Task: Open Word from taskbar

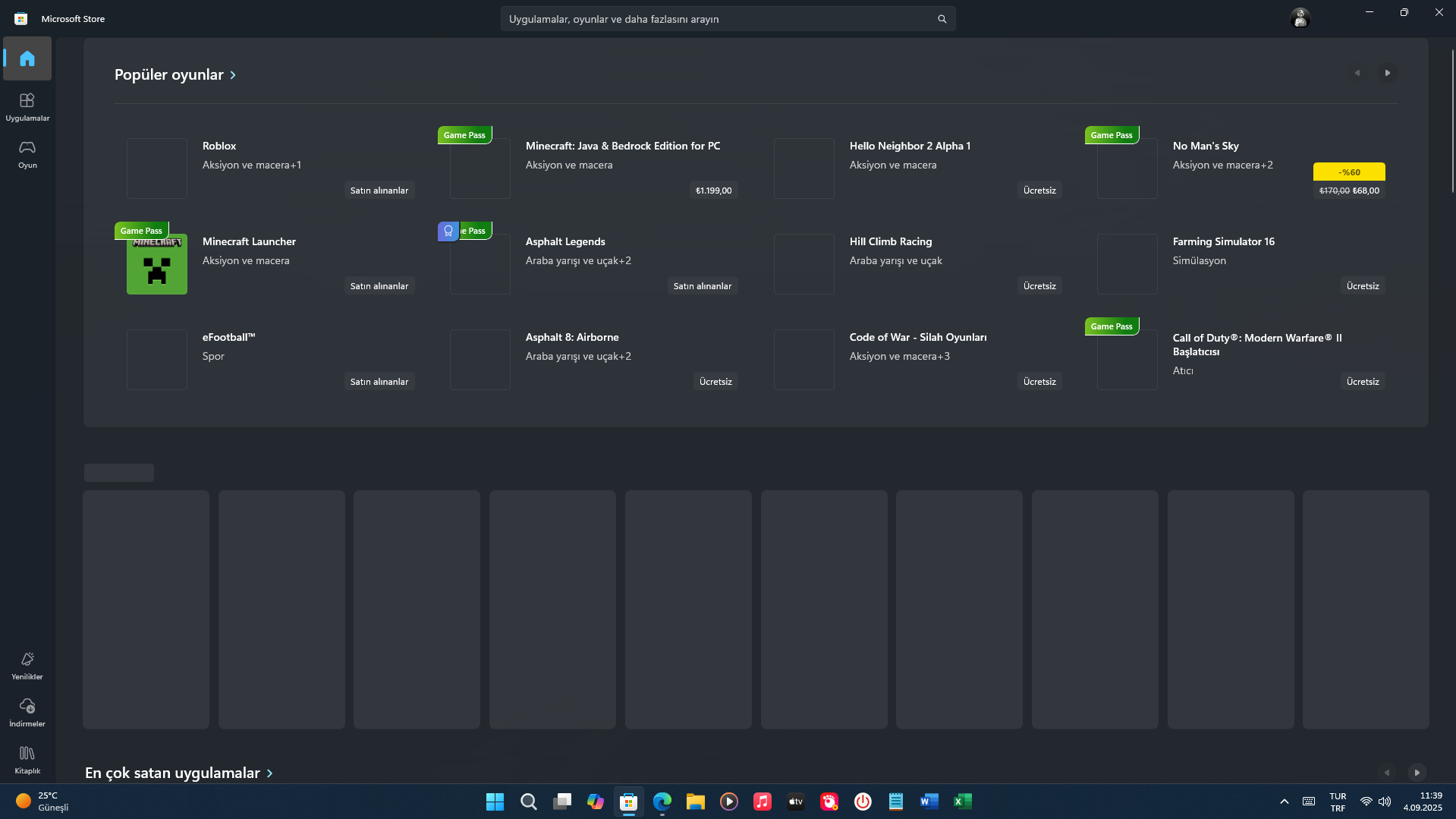Action: 929,802
